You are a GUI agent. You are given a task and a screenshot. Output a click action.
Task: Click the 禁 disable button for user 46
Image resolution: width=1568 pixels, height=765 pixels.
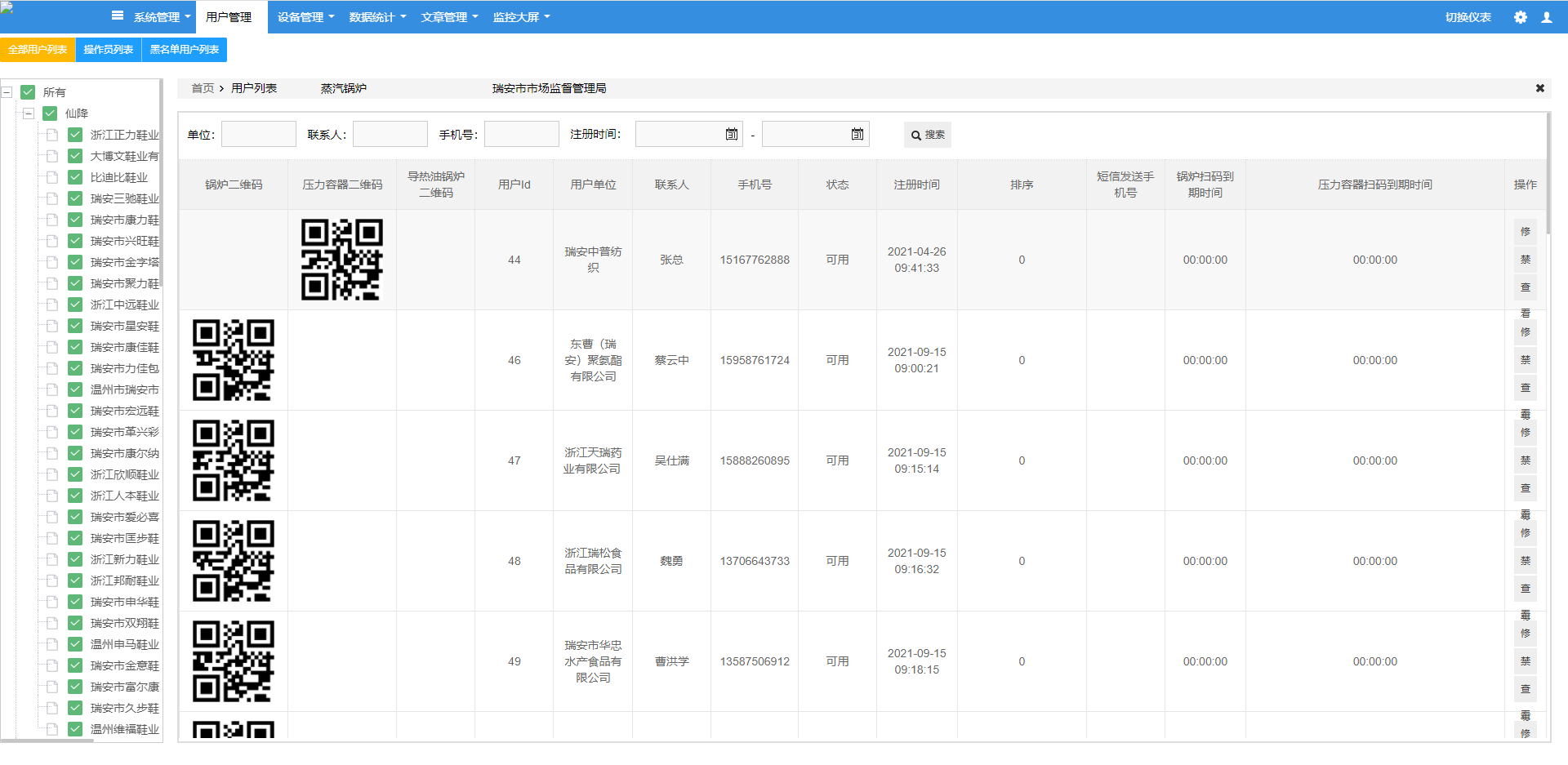point(1525,360)
